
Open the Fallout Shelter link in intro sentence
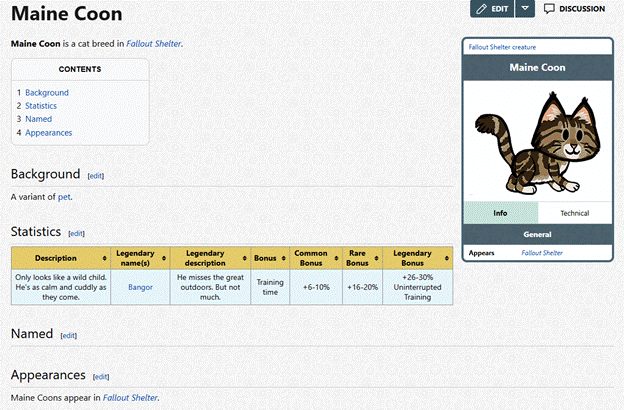pos(154,44)
